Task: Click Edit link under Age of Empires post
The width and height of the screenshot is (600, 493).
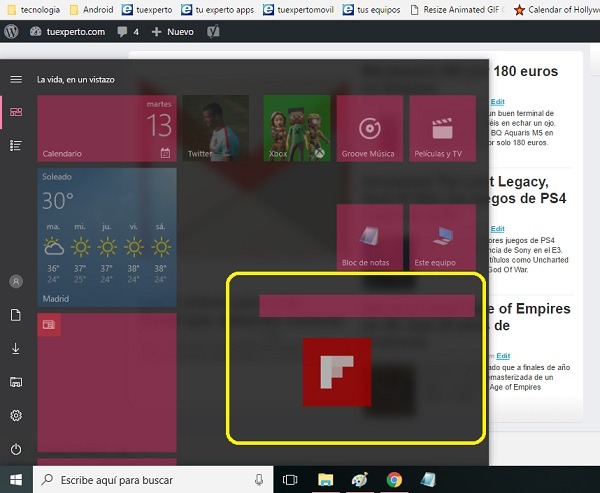Action: 503,356
